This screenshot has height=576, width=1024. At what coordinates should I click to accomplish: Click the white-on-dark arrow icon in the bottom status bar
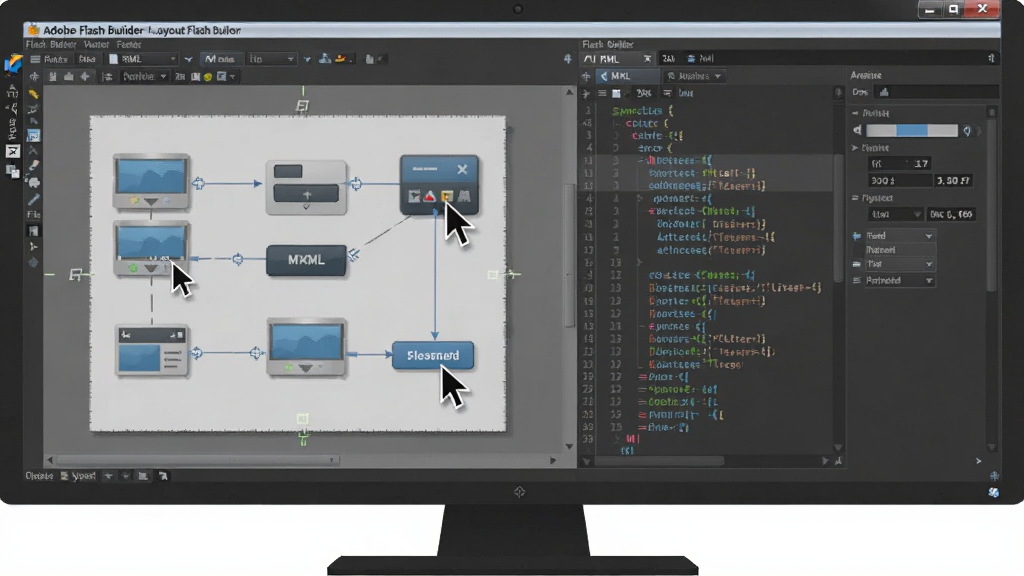(163, 476)
